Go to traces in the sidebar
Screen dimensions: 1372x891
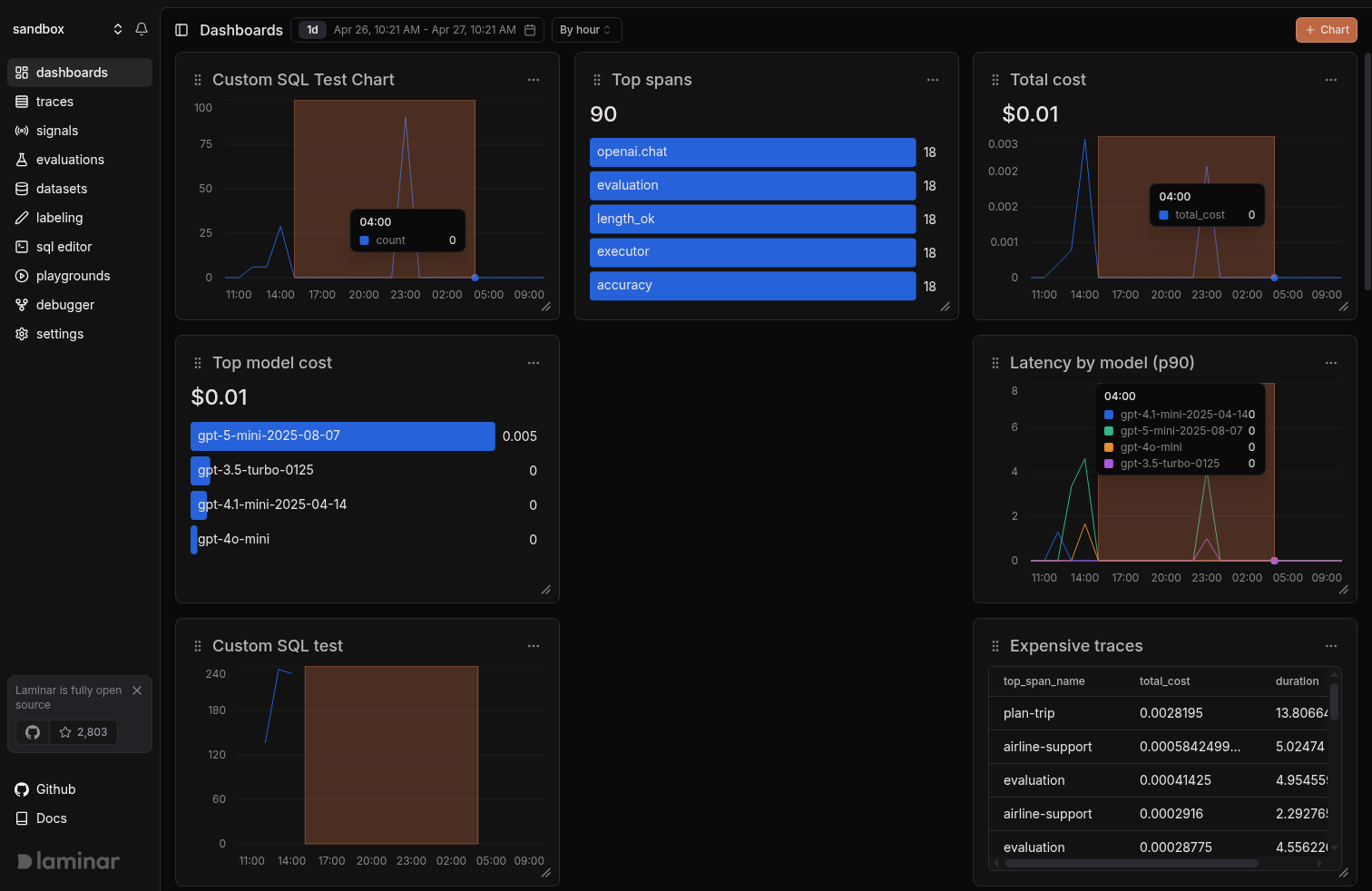pyautogui.click(x=80, y=102)
